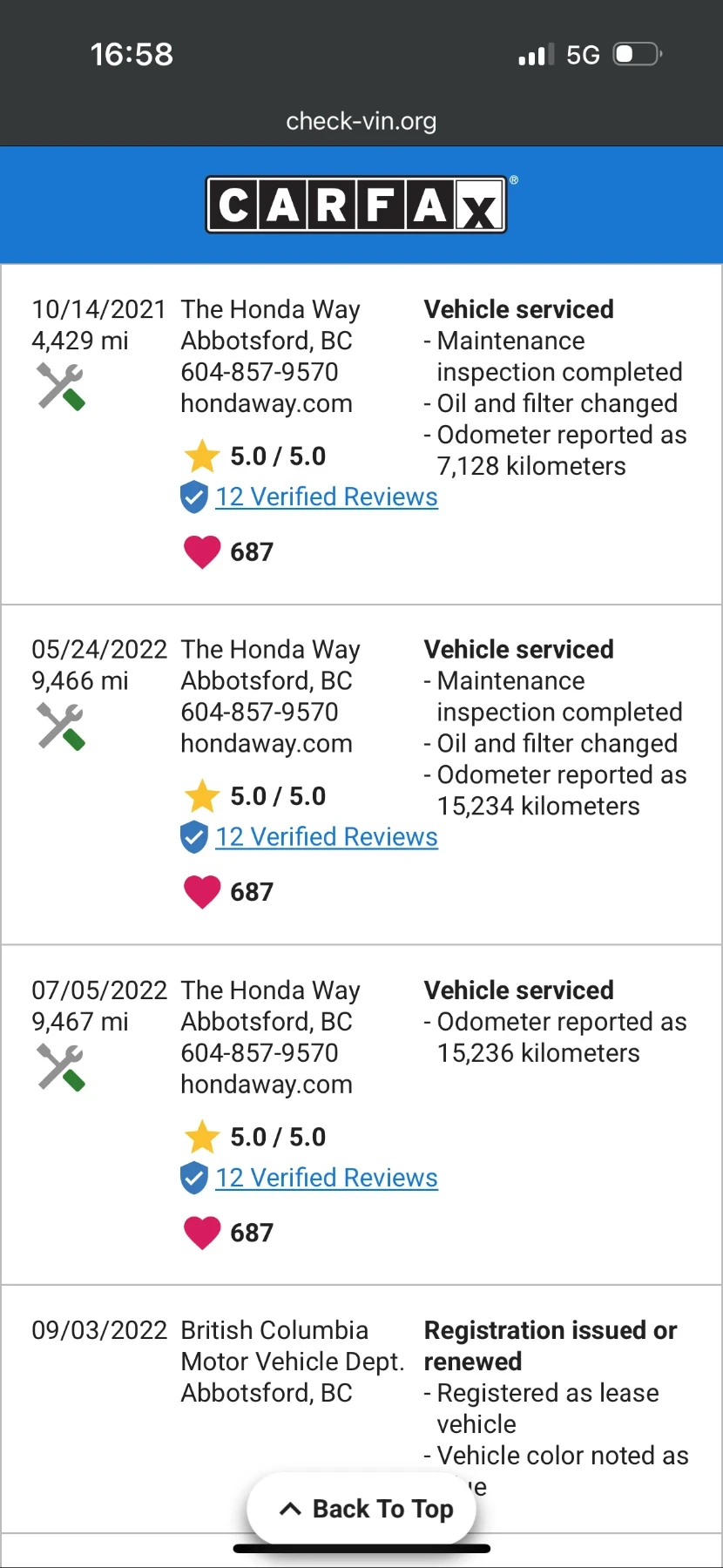
Task: Tap the heart icon in 07/05/2022 record
Action: click(202, 1233)
